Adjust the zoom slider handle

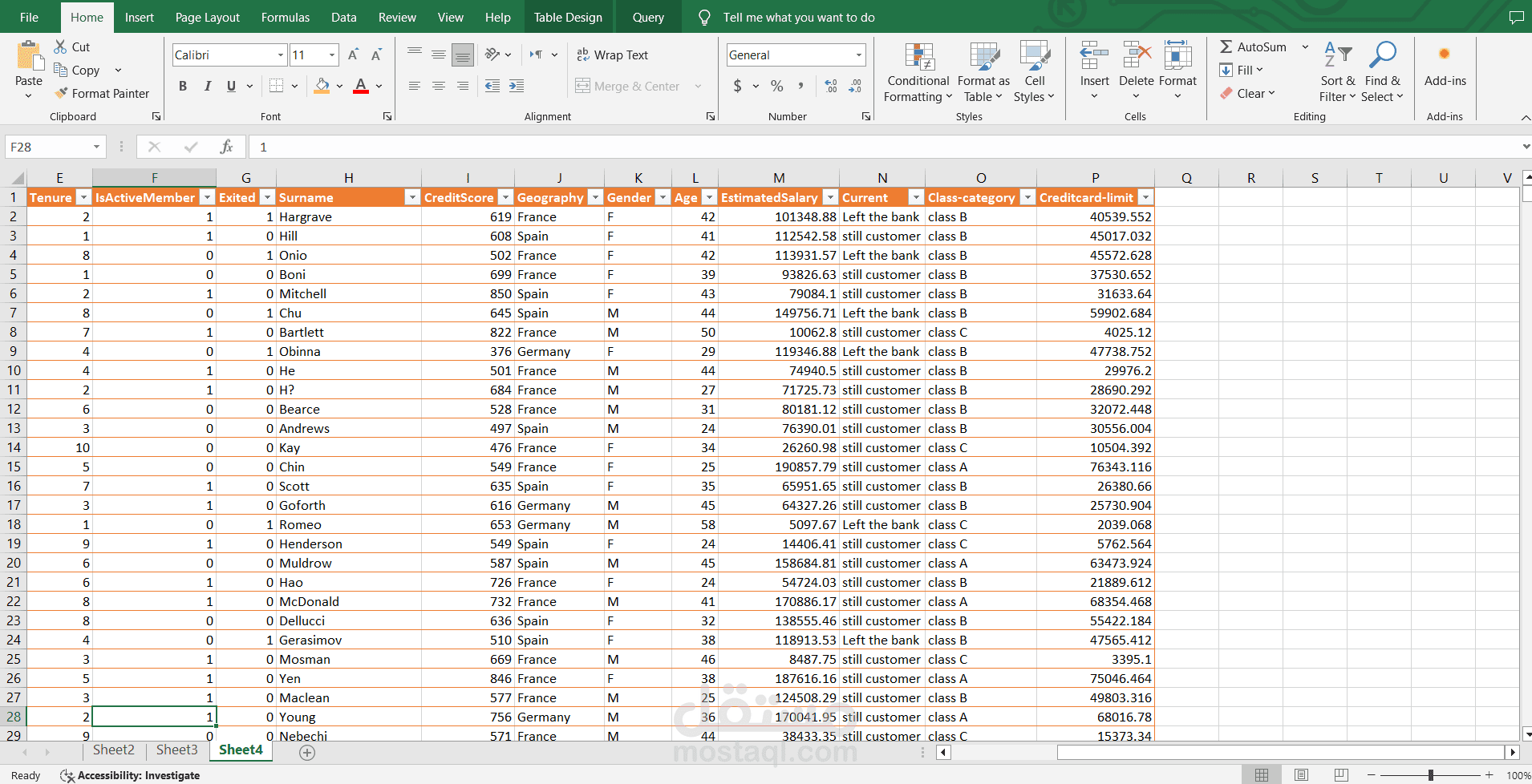coord(1430,774)
